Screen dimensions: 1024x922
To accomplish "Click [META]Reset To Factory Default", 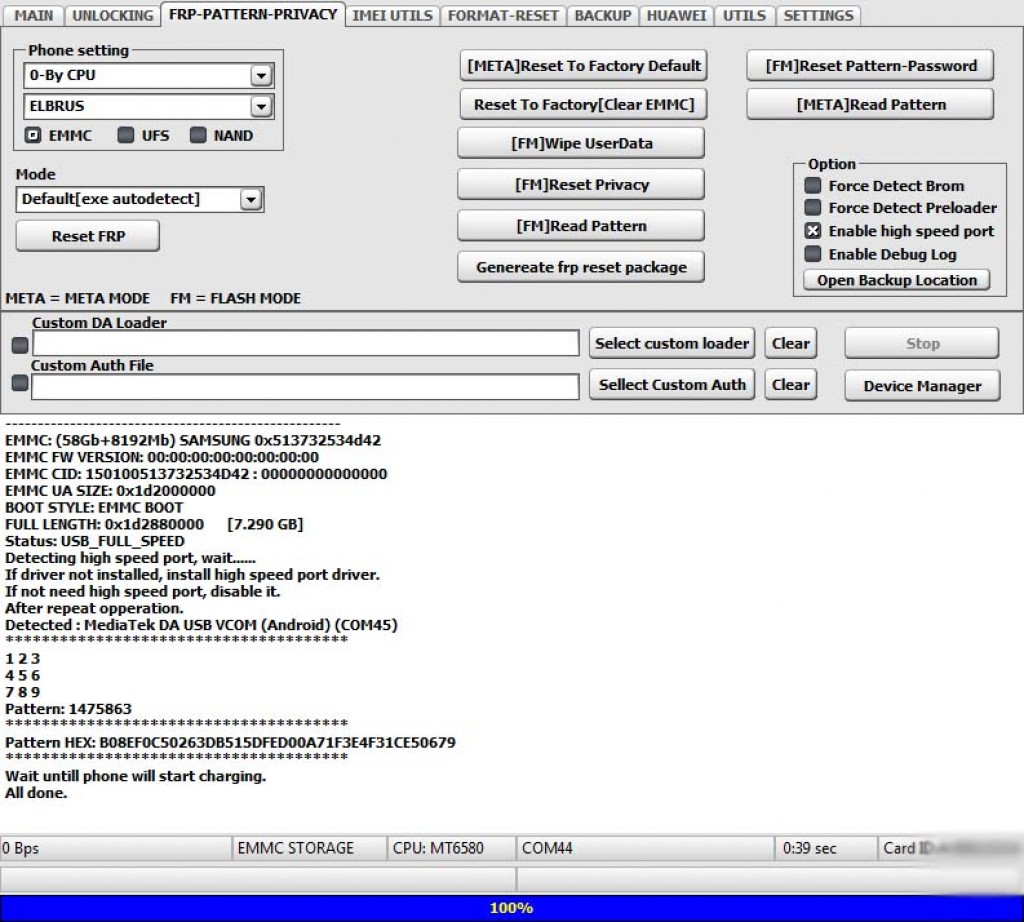I will point(584,66).
